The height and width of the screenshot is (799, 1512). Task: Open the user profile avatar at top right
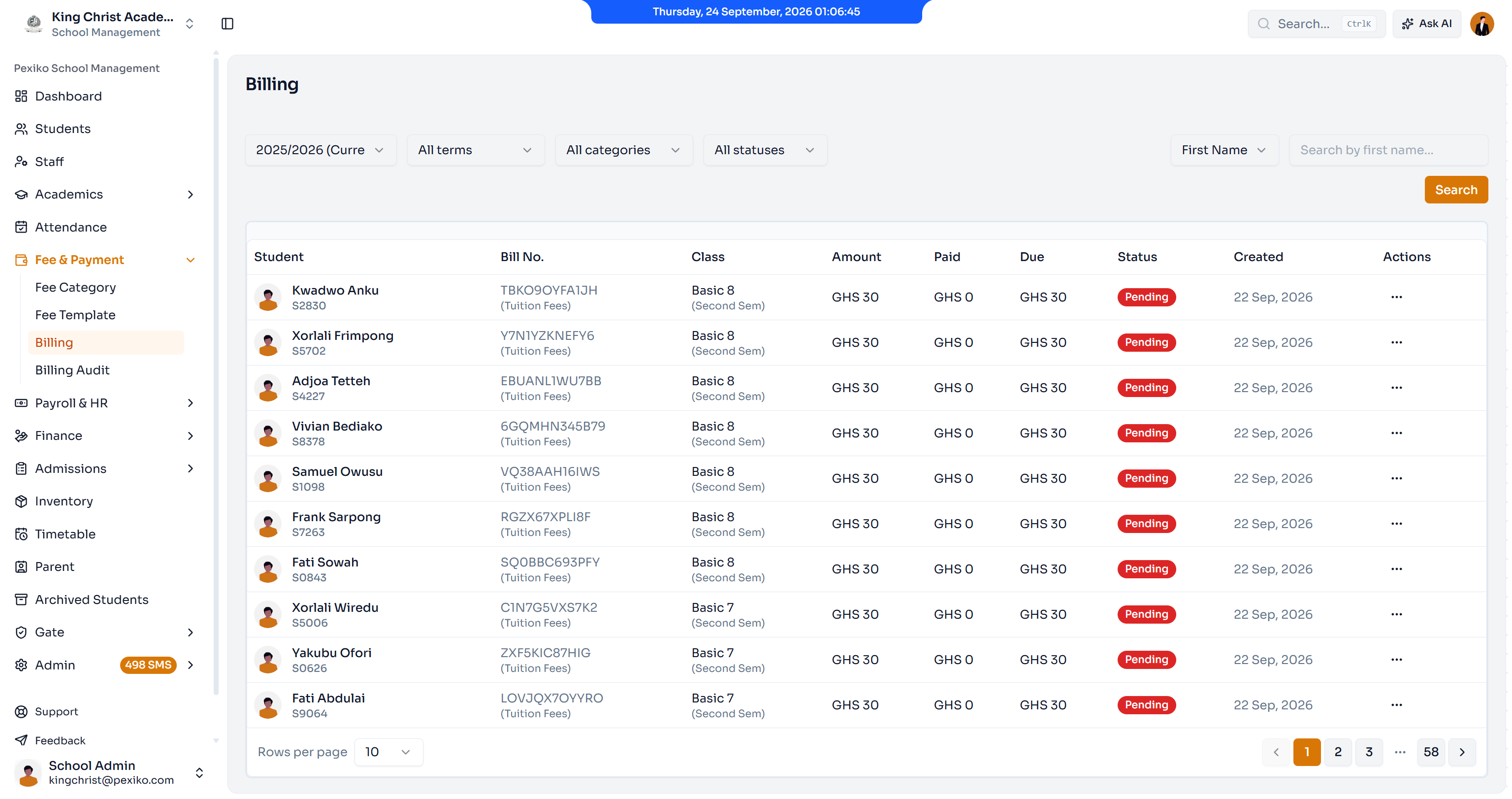click(x=1481, y=24)
